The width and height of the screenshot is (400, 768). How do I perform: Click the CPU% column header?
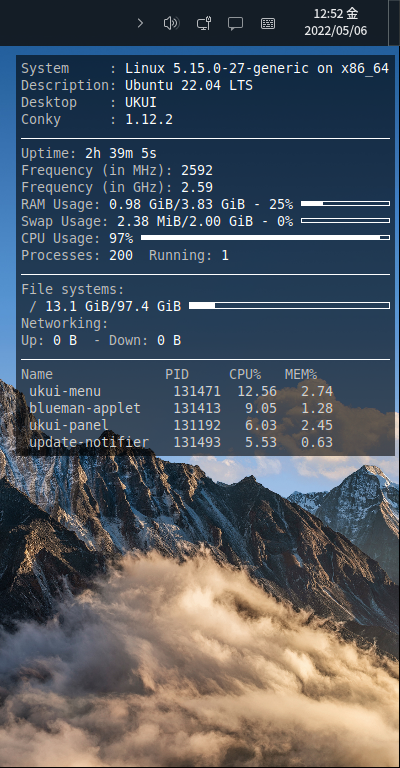(x=245, y=375)
